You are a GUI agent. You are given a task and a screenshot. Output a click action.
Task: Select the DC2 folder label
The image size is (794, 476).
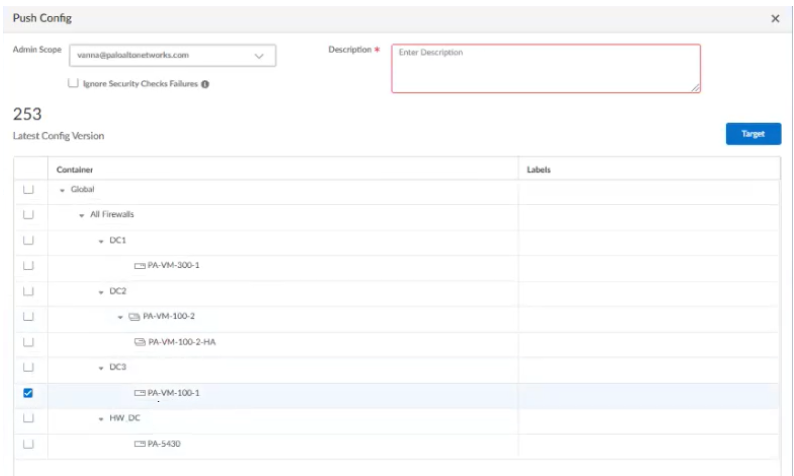118,291
